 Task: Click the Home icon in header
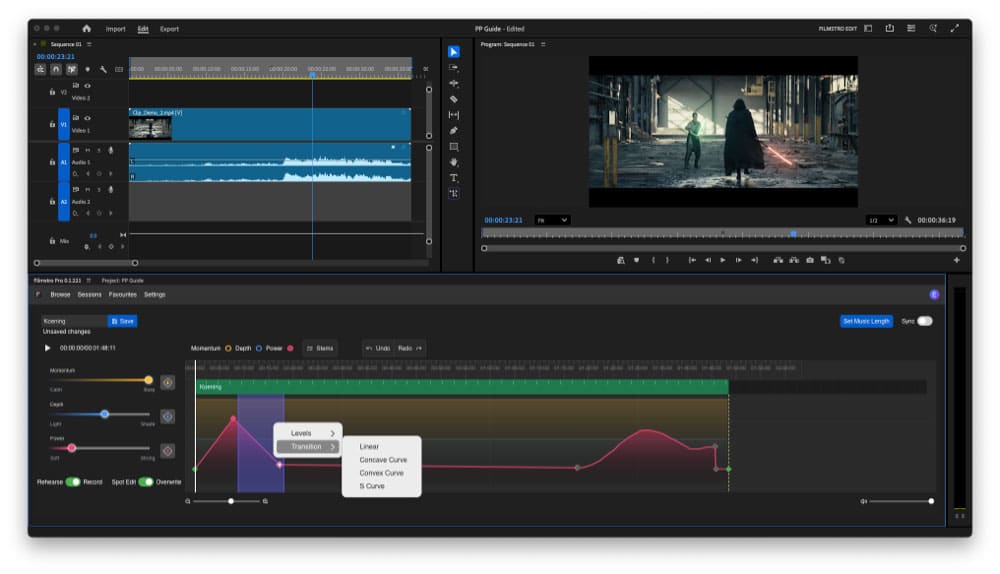tap(87, 29)
